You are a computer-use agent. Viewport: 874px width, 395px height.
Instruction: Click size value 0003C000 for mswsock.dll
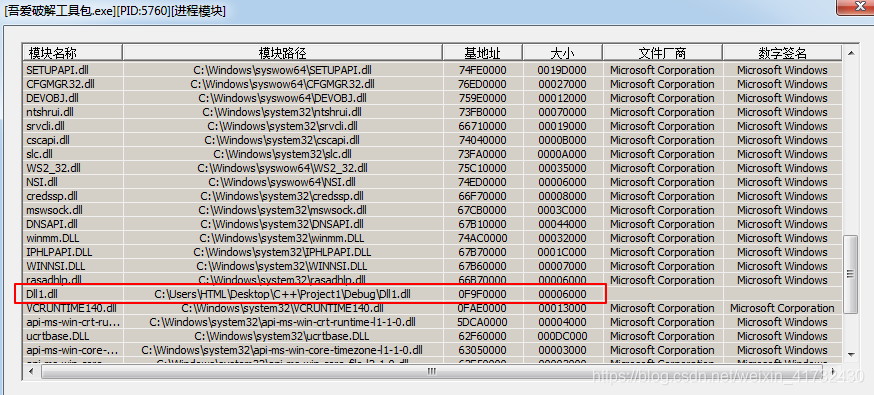[562, 210]
